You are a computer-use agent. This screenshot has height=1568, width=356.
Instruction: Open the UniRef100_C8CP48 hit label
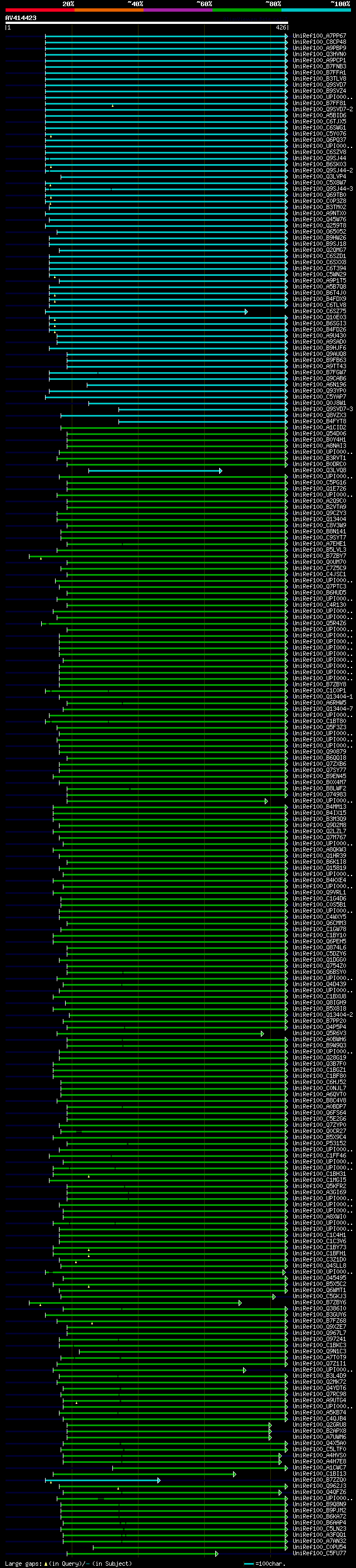tap(319, 42)
